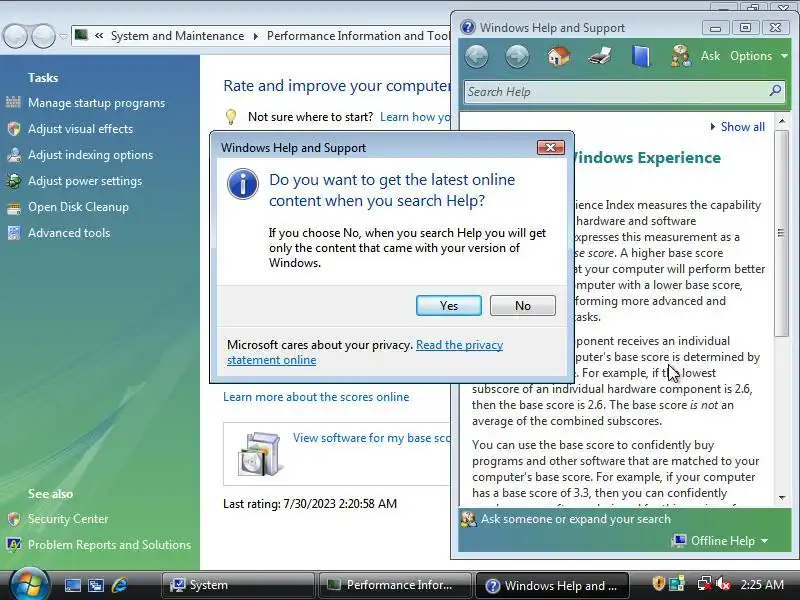
Task: Open Adjust visual effects task
Action: (81, 129)
